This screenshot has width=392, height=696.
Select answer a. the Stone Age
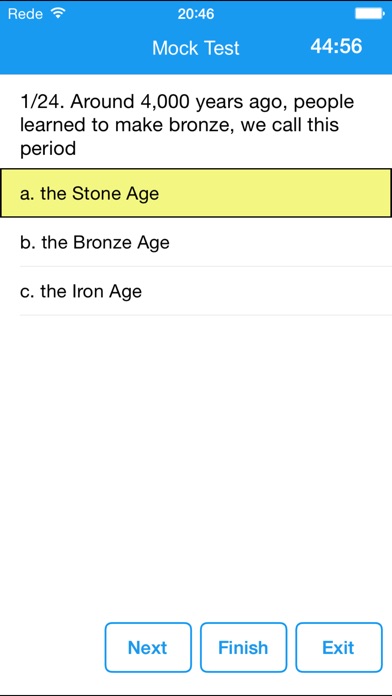(196, 193)
